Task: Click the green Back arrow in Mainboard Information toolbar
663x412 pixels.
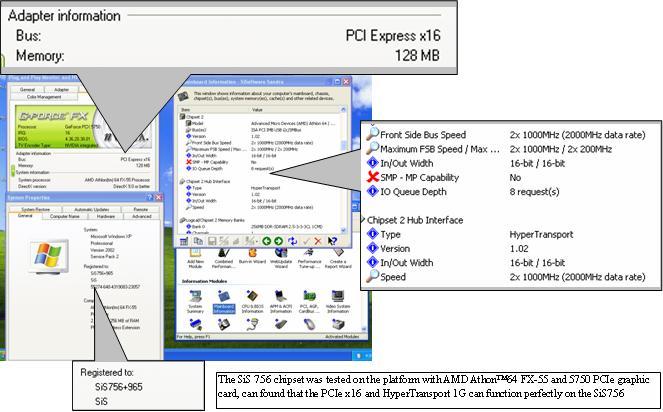Action: click(x=266, y=241)
